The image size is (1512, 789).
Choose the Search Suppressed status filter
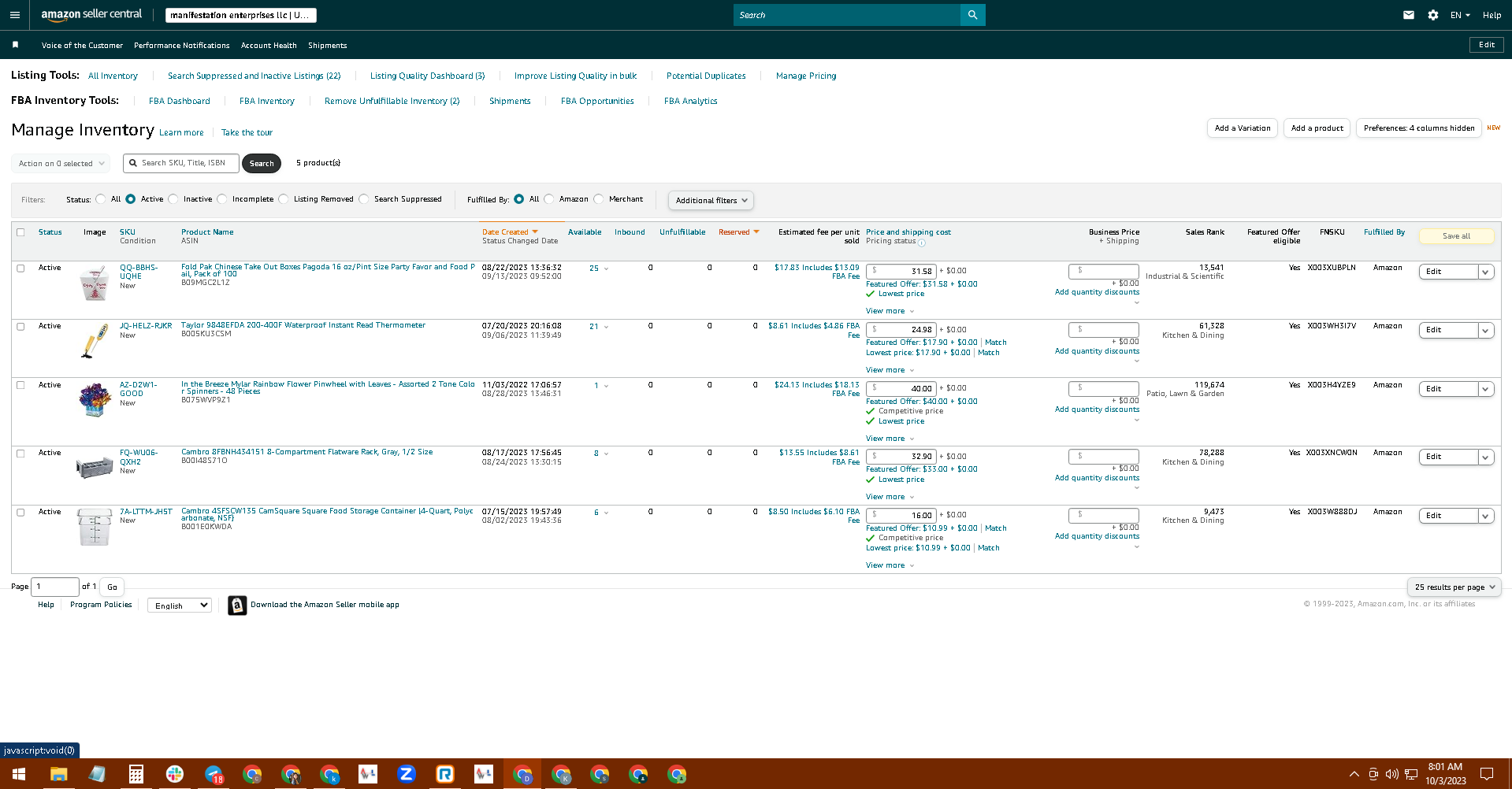click(364, 199)
